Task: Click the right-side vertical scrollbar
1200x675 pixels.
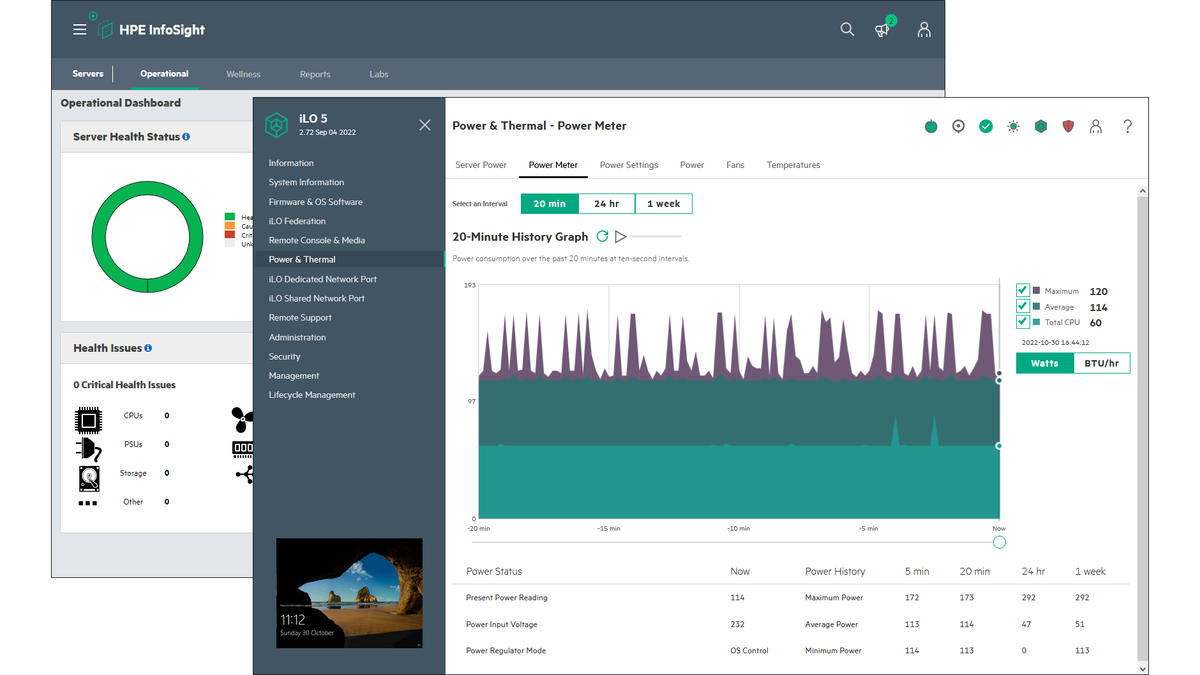Action: [x=1141, y=420]
